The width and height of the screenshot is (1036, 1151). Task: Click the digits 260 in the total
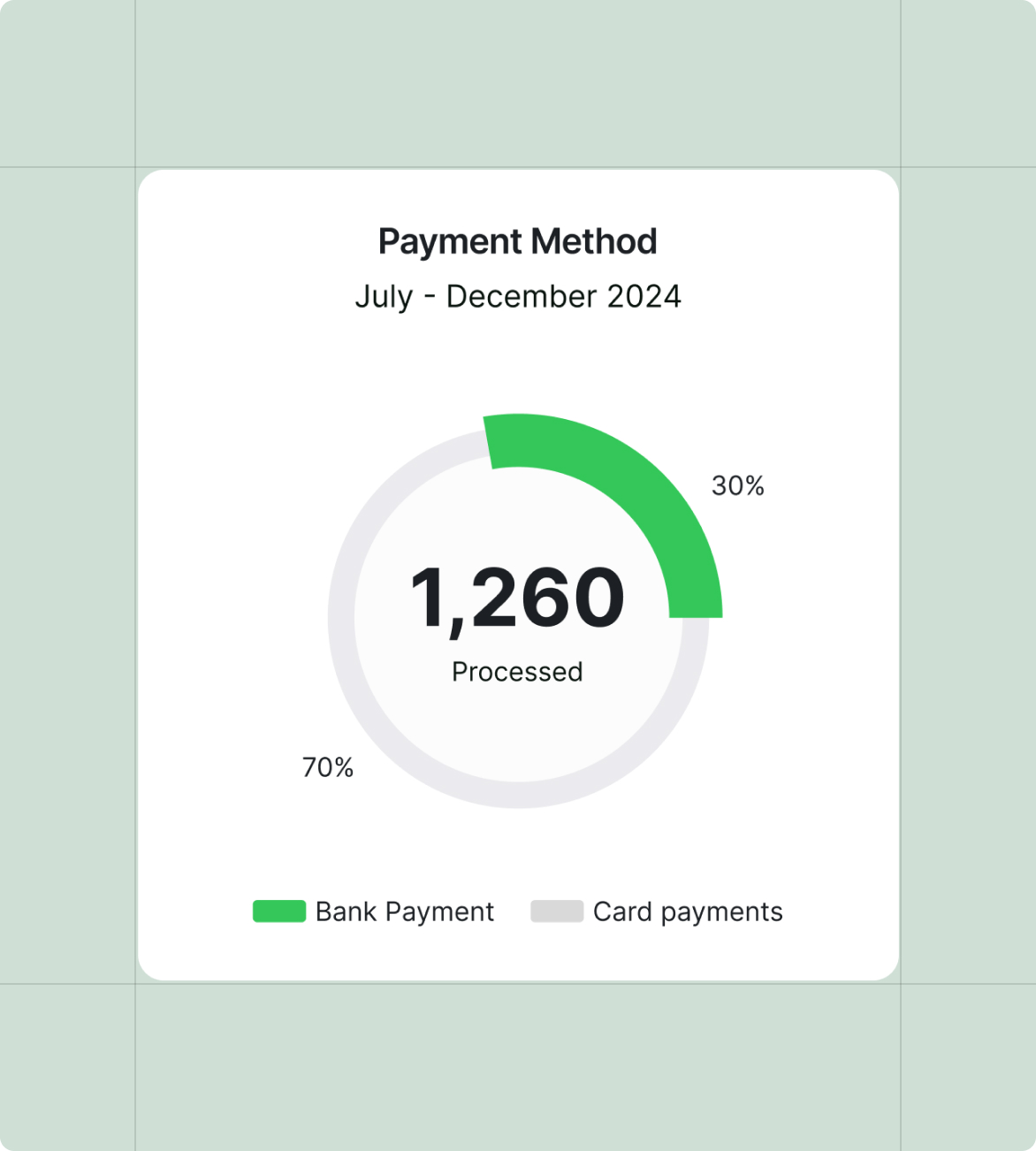coord(548,598)
